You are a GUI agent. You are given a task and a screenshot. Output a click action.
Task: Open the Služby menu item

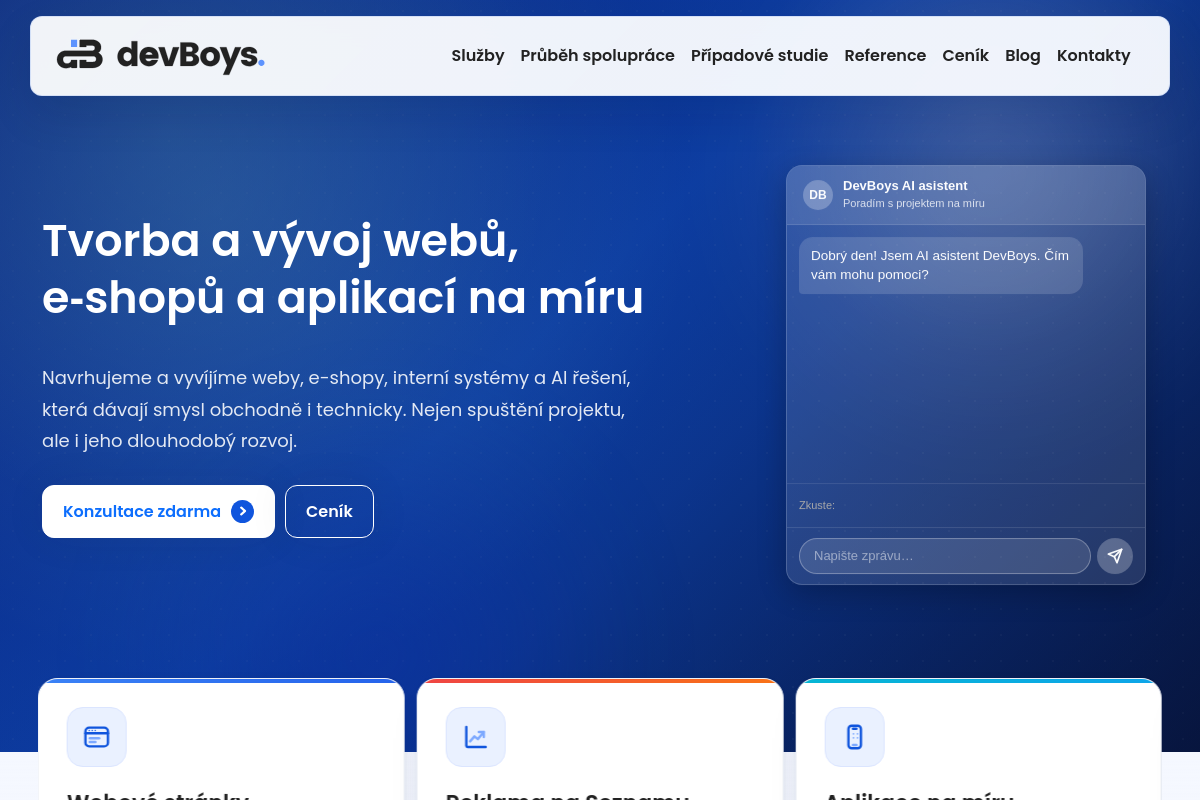(x=478, y=56)
